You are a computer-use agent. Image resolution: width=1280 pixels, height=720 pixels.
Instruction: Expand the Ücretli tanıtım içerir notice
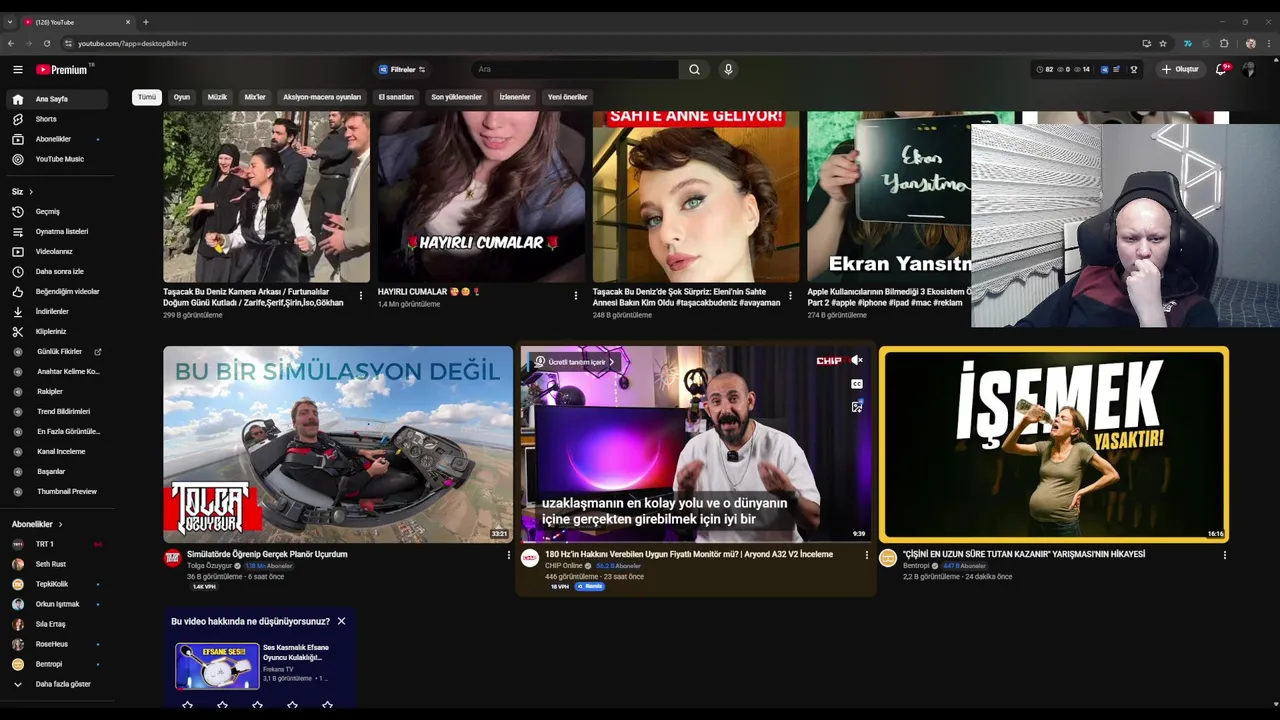pyautogui.click(x=575, y=362)
